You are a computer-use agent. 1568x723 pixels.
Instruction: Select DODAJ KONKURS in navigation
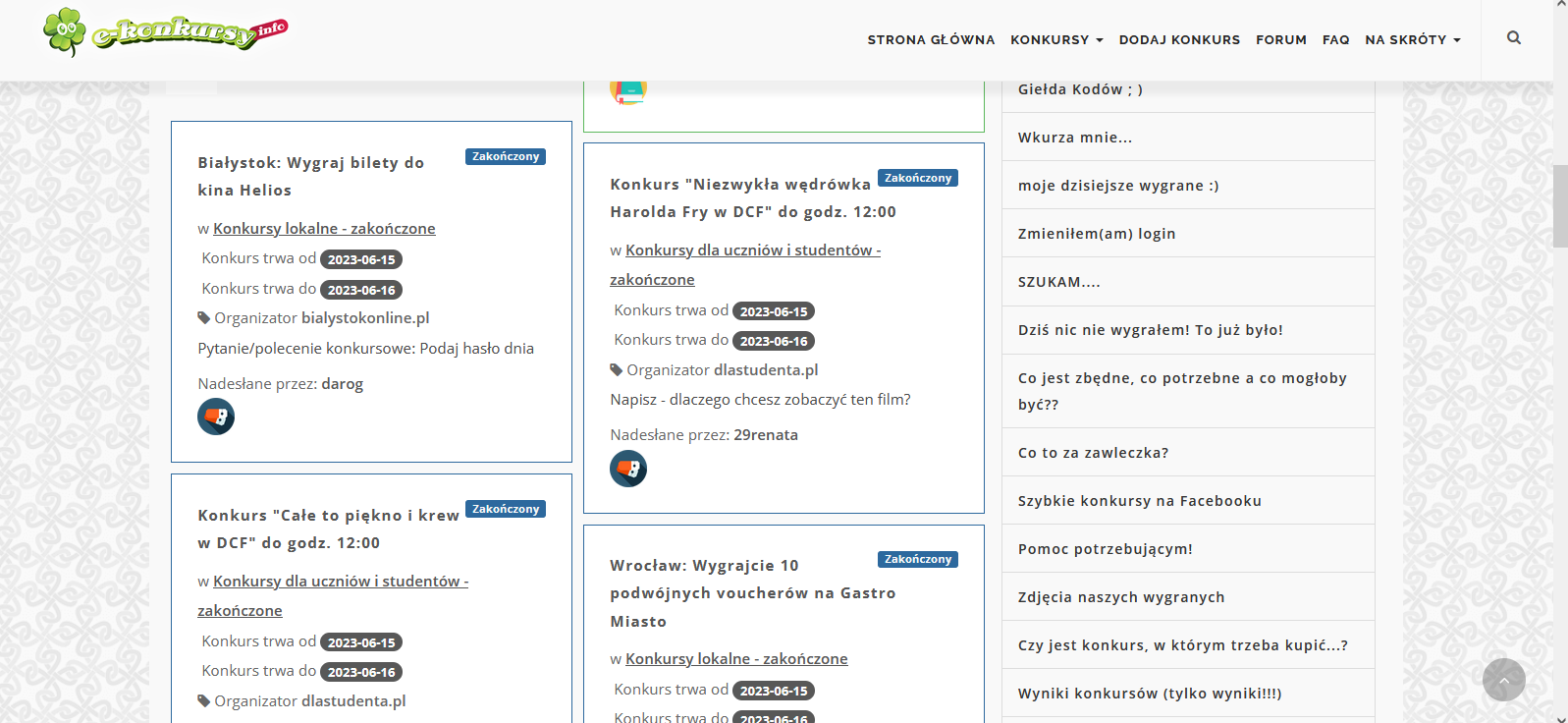coord(1179,40)
